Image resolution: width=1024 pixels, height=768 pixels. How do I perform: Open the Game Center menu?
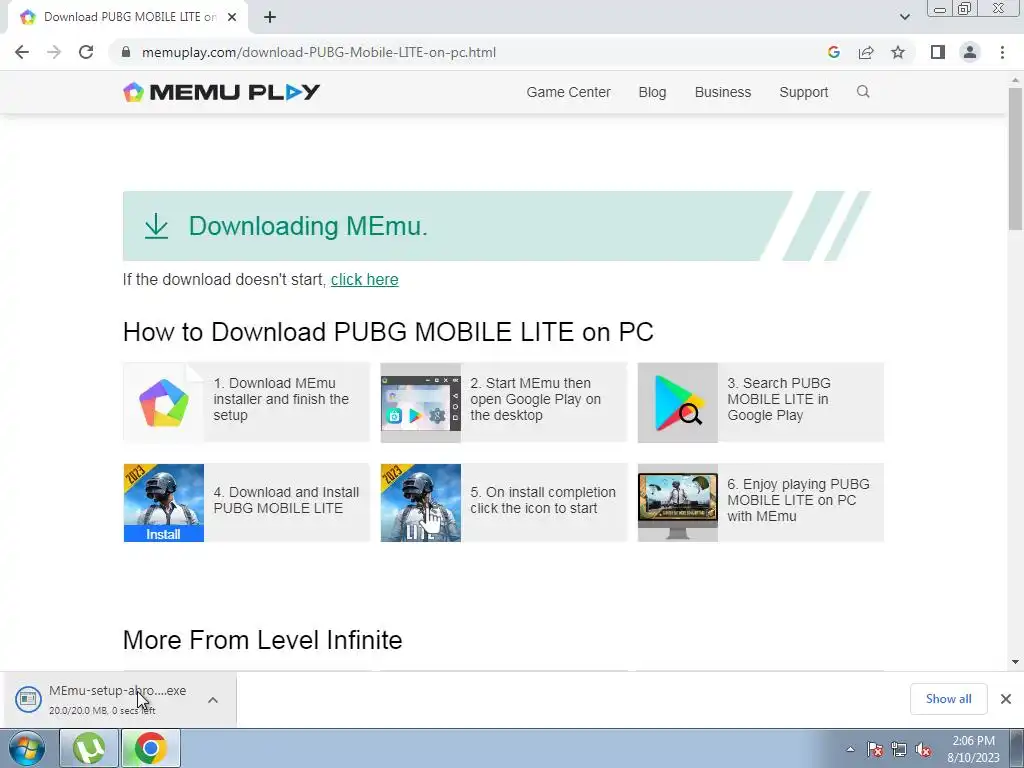(568, 92)
